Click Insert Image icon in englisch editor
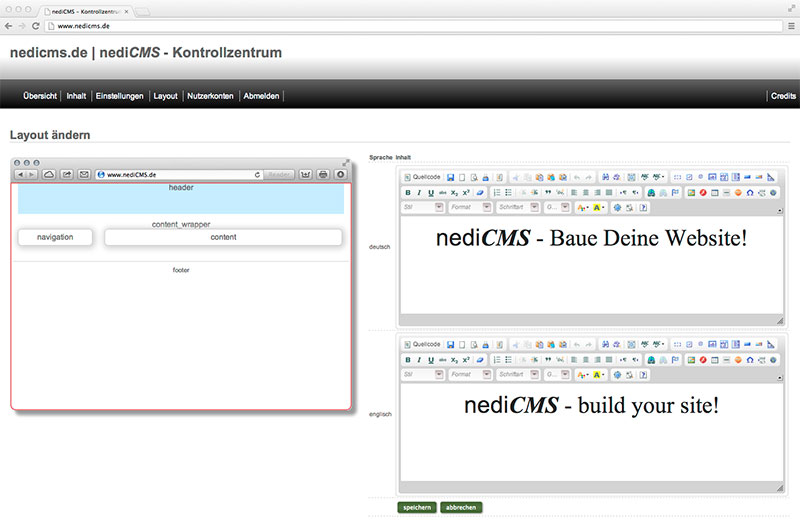This screenshot has width=800, height=530. [x=691, y=360]
